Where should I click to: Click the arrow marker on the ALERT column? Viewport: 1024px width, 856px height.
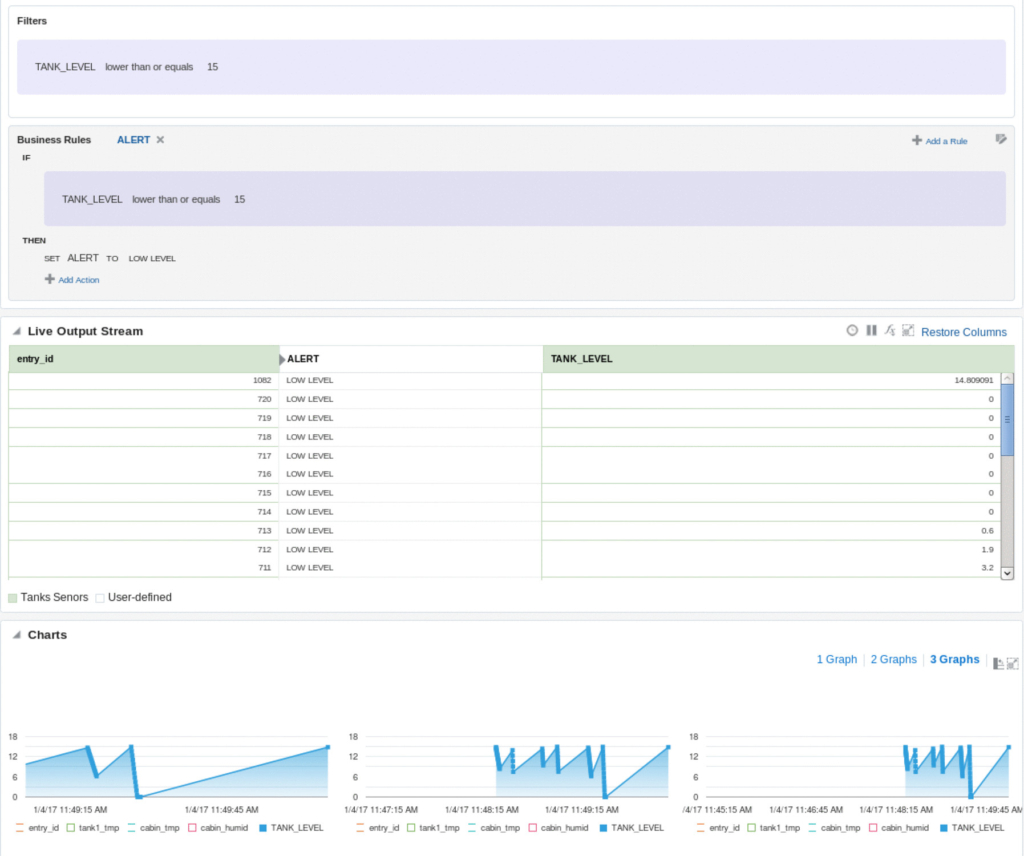tap(282, 359)
